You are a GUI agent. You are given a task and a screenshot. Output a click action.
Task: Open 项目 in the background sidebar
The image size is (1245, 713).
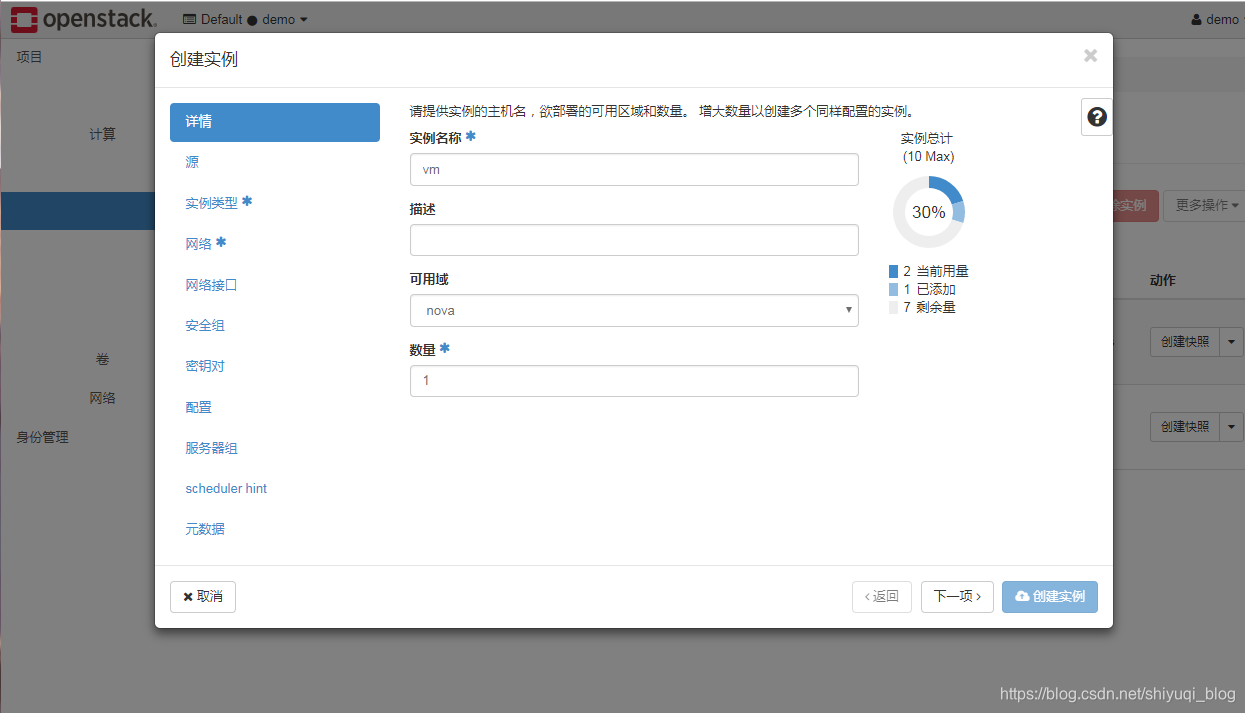[x=30, y=57]
